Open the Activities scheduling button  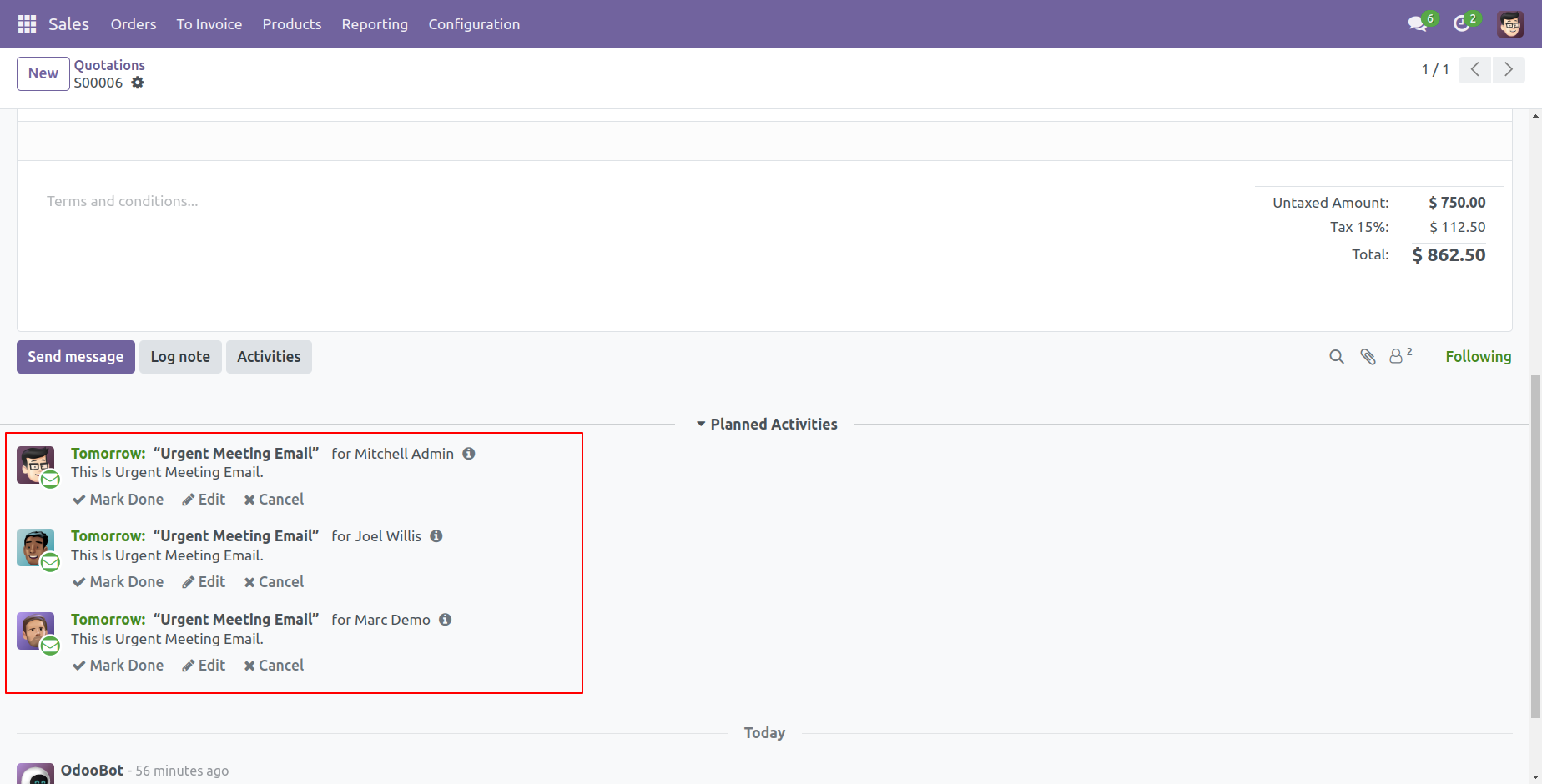pyautogui.click(x=269, y=357)
